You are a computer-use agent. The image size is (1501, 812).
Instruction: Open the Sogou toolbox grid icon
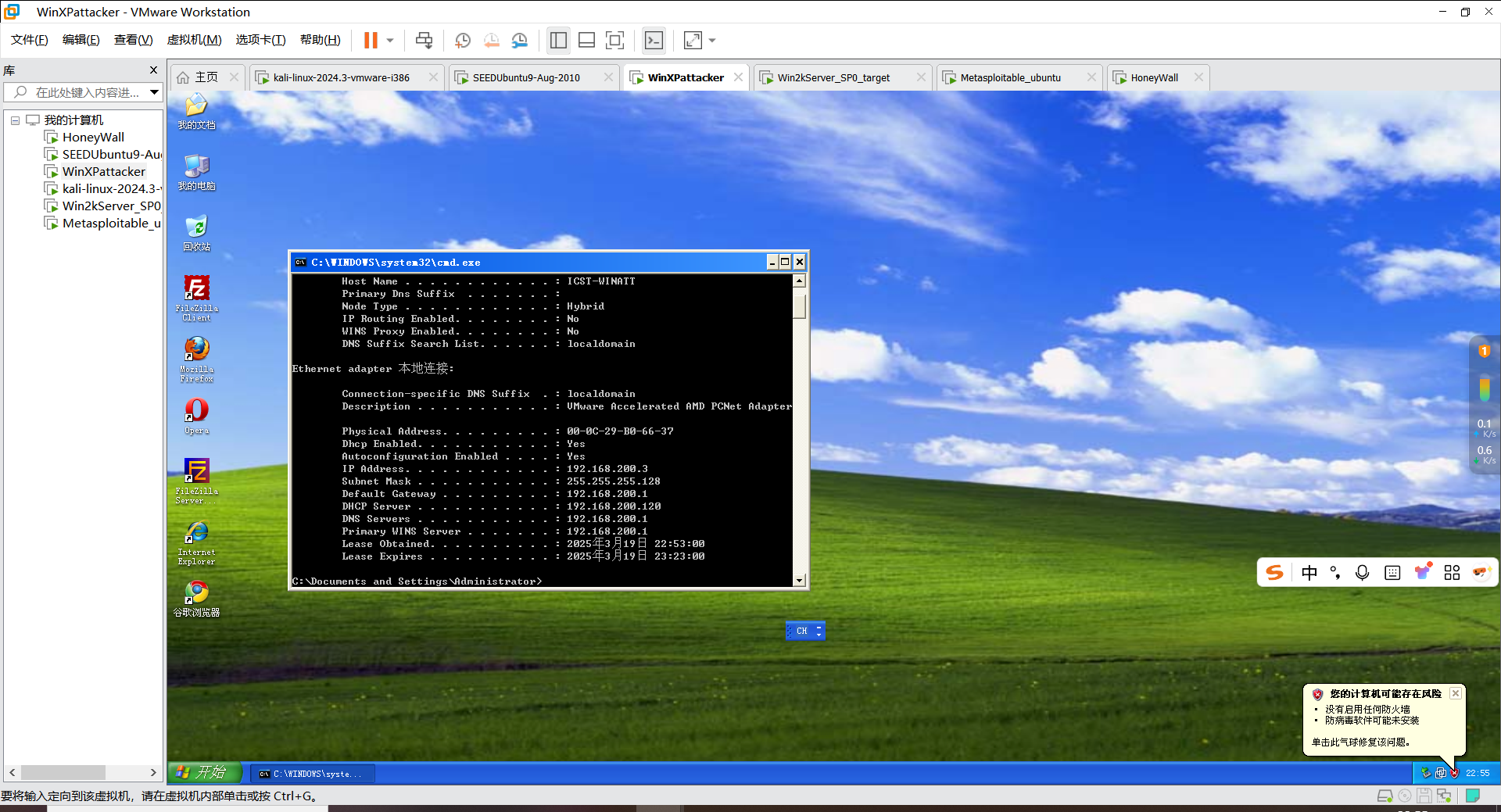click(x=1452, y=573)
